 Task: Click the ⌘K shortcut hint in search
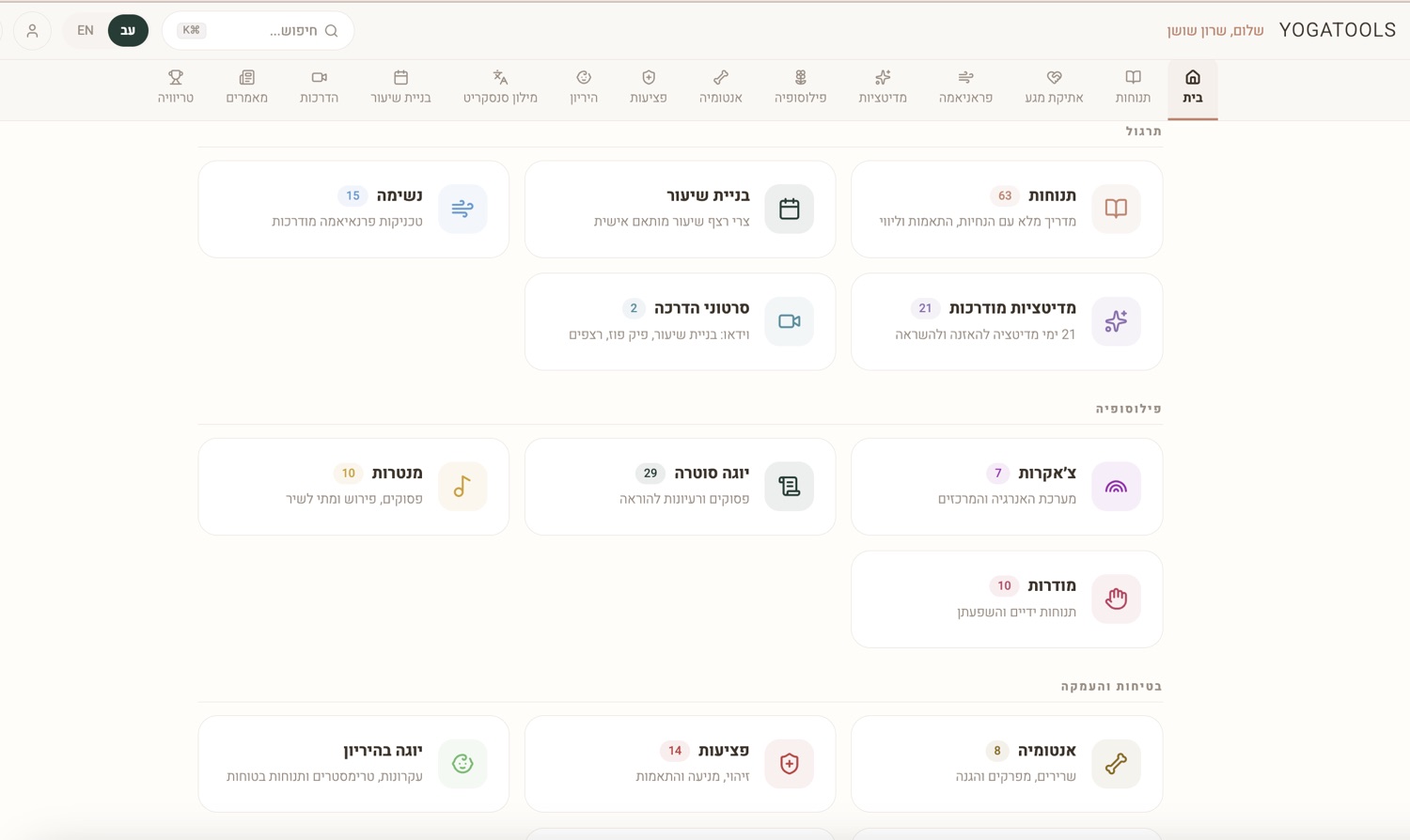191,30
